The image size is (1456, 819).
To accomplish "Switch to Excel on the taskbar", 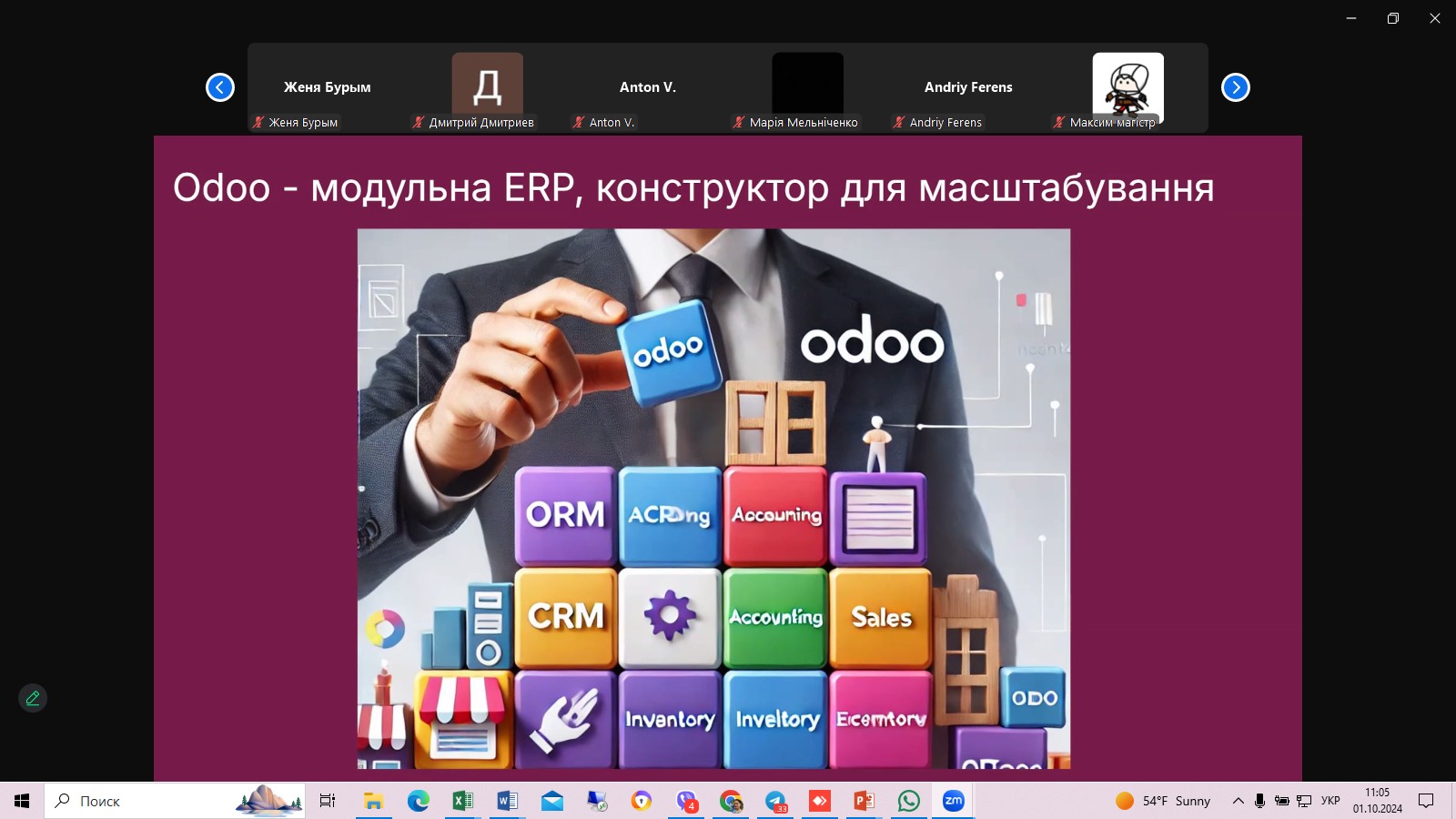I will point(462,801).
